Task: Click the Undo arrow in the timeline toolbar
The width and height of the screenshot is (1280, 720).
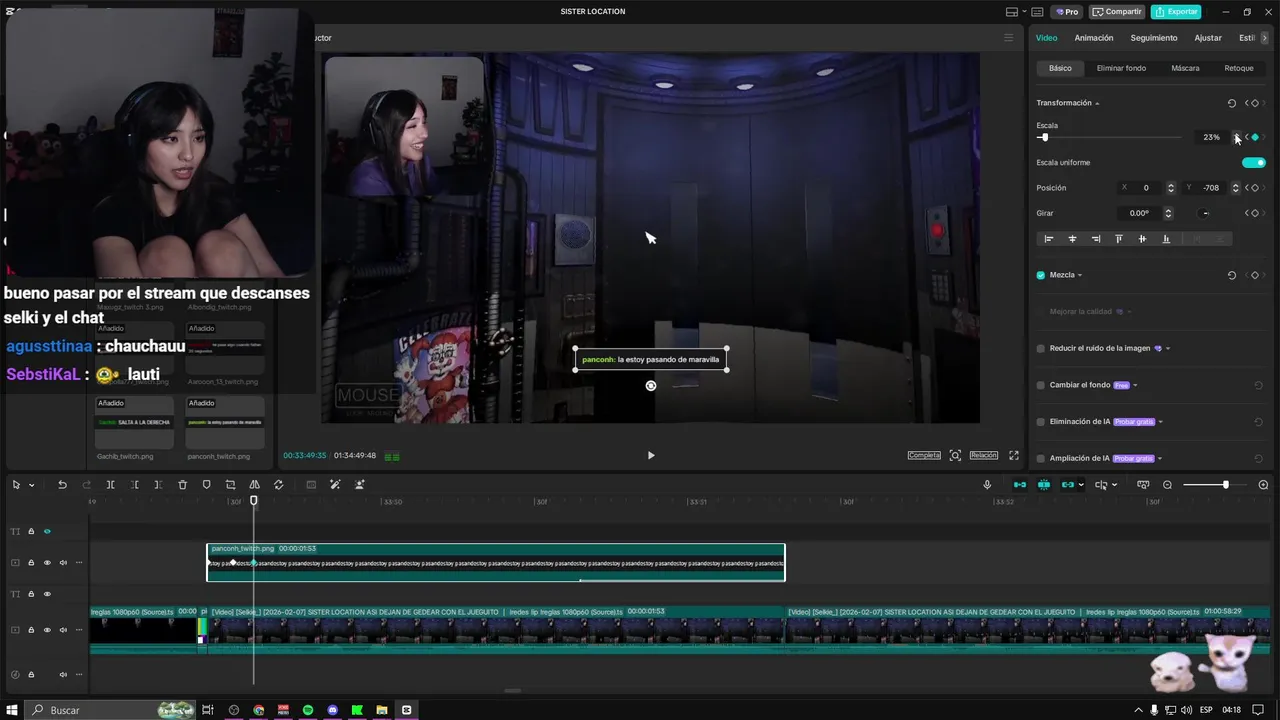Action: [x=62, y=485]
